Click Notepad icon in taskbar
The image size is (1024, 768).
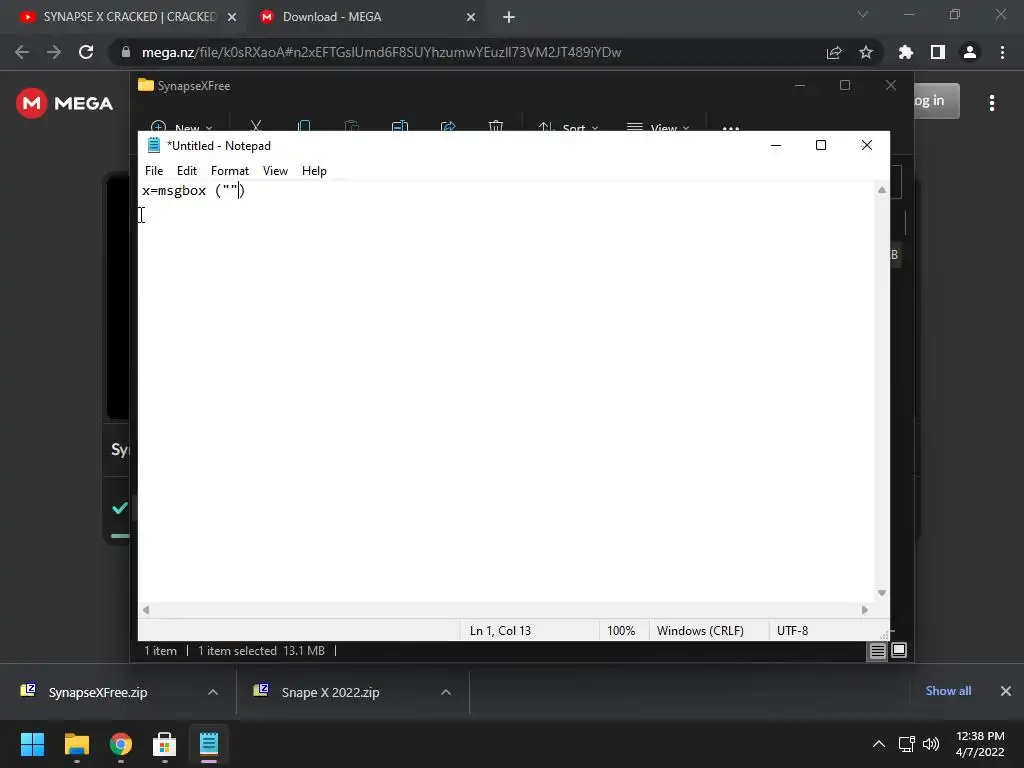tap(209, 744)
